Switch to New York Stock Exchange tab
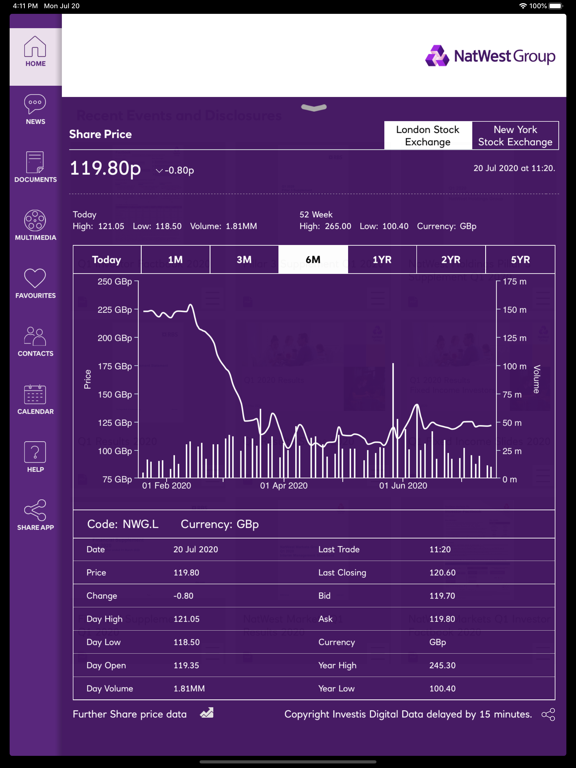This screenshot has height=768, width=576. click(x=515, y=136)
